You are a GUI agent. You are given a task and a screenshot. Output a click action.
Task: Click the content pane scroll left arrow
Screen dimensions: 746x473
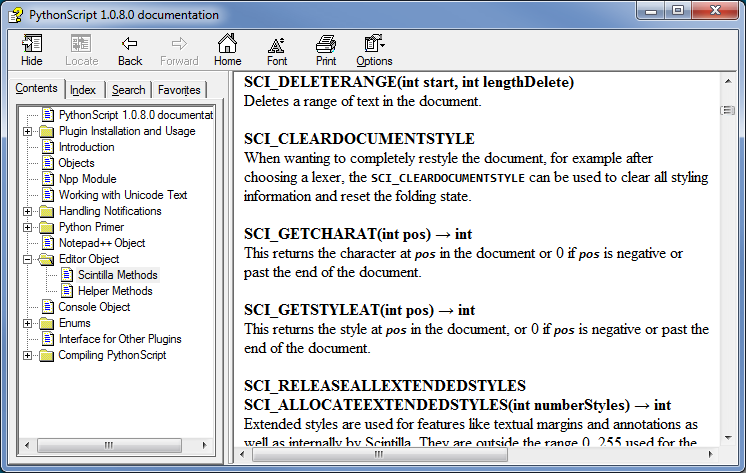(242, 454)
